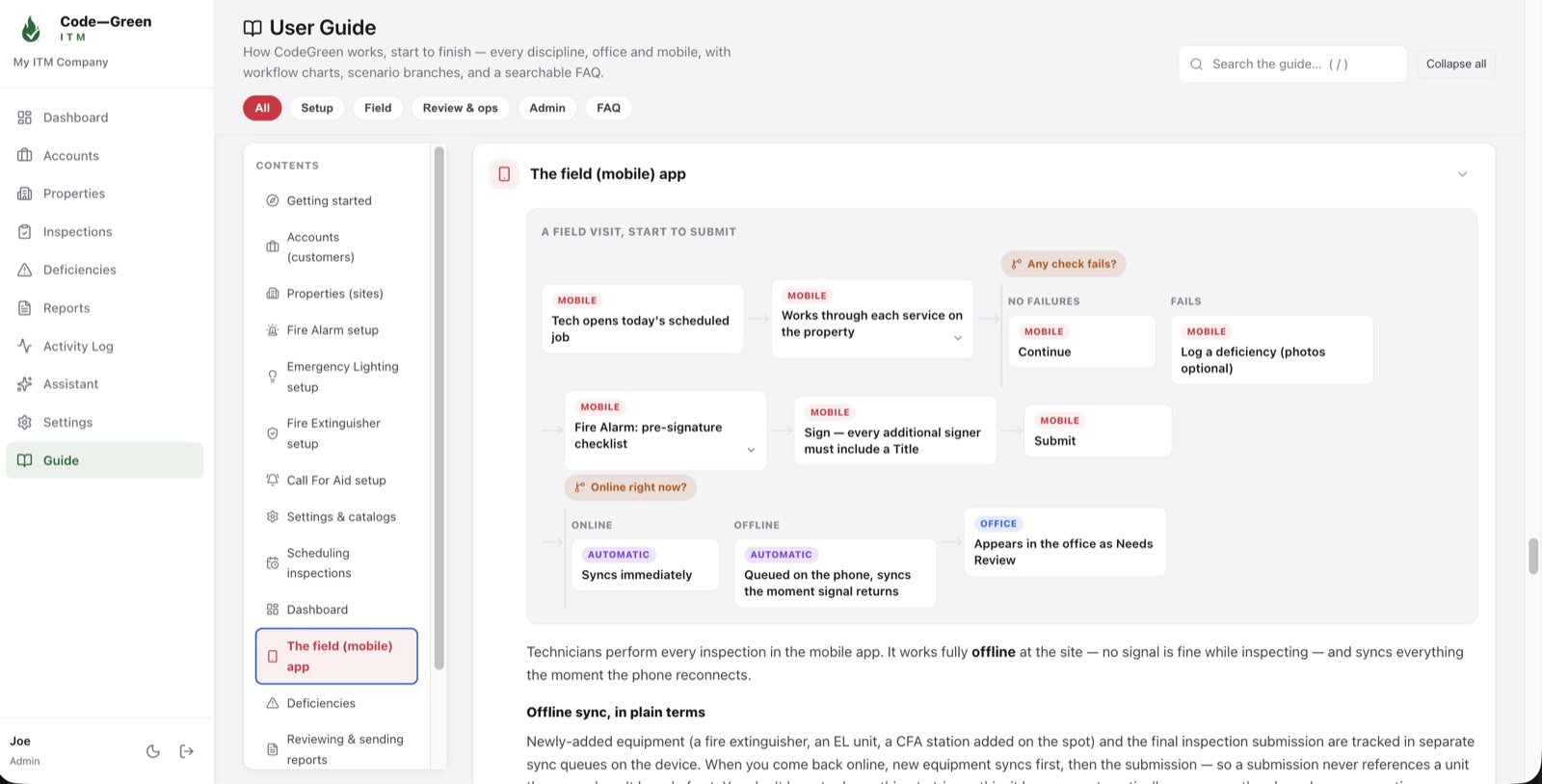Click the magnifier icon in guide search
The height and width of the screenshot is (784, 1542).
point(1196,65)
